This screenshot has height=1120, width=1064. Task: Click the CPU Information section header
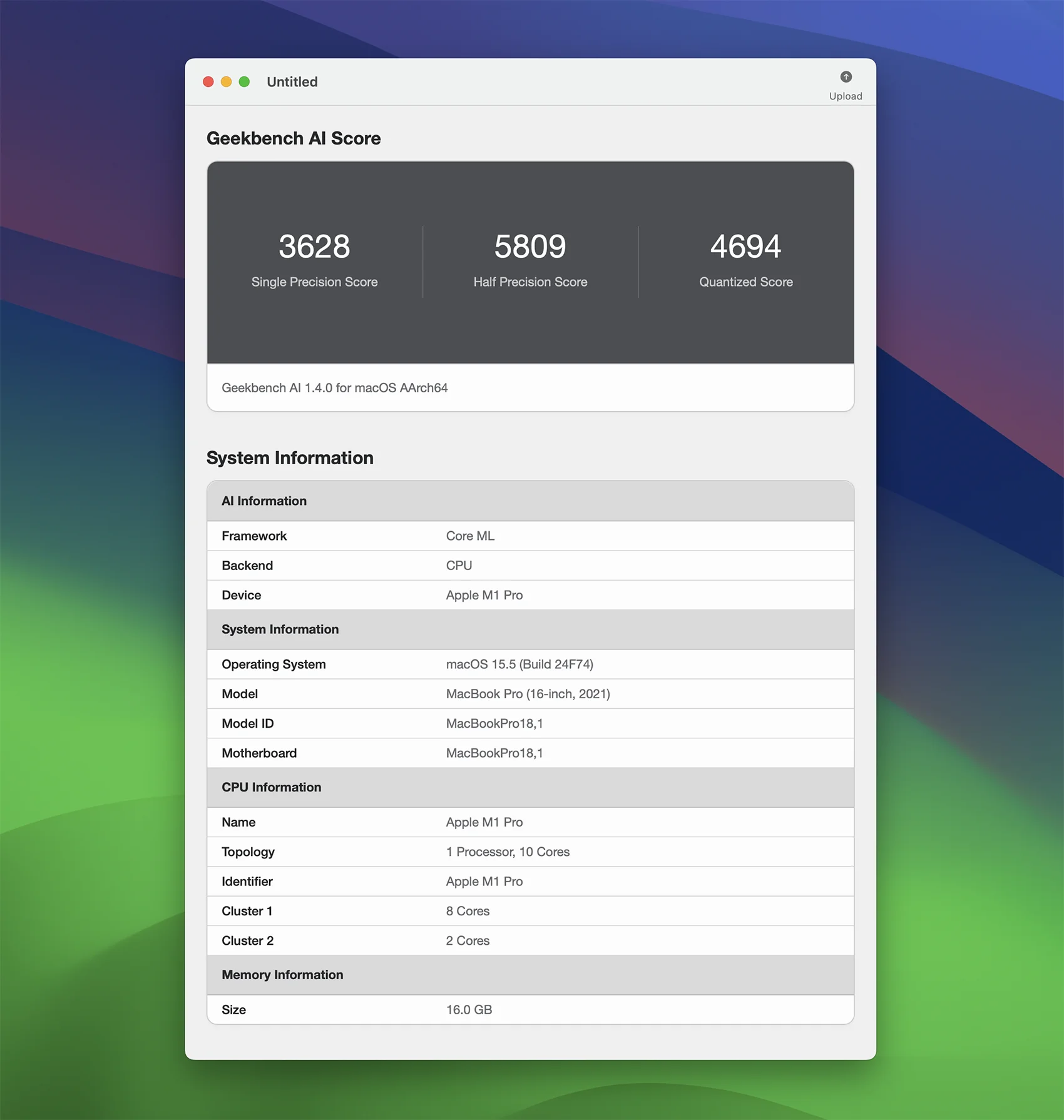click(x=531, y=788)
